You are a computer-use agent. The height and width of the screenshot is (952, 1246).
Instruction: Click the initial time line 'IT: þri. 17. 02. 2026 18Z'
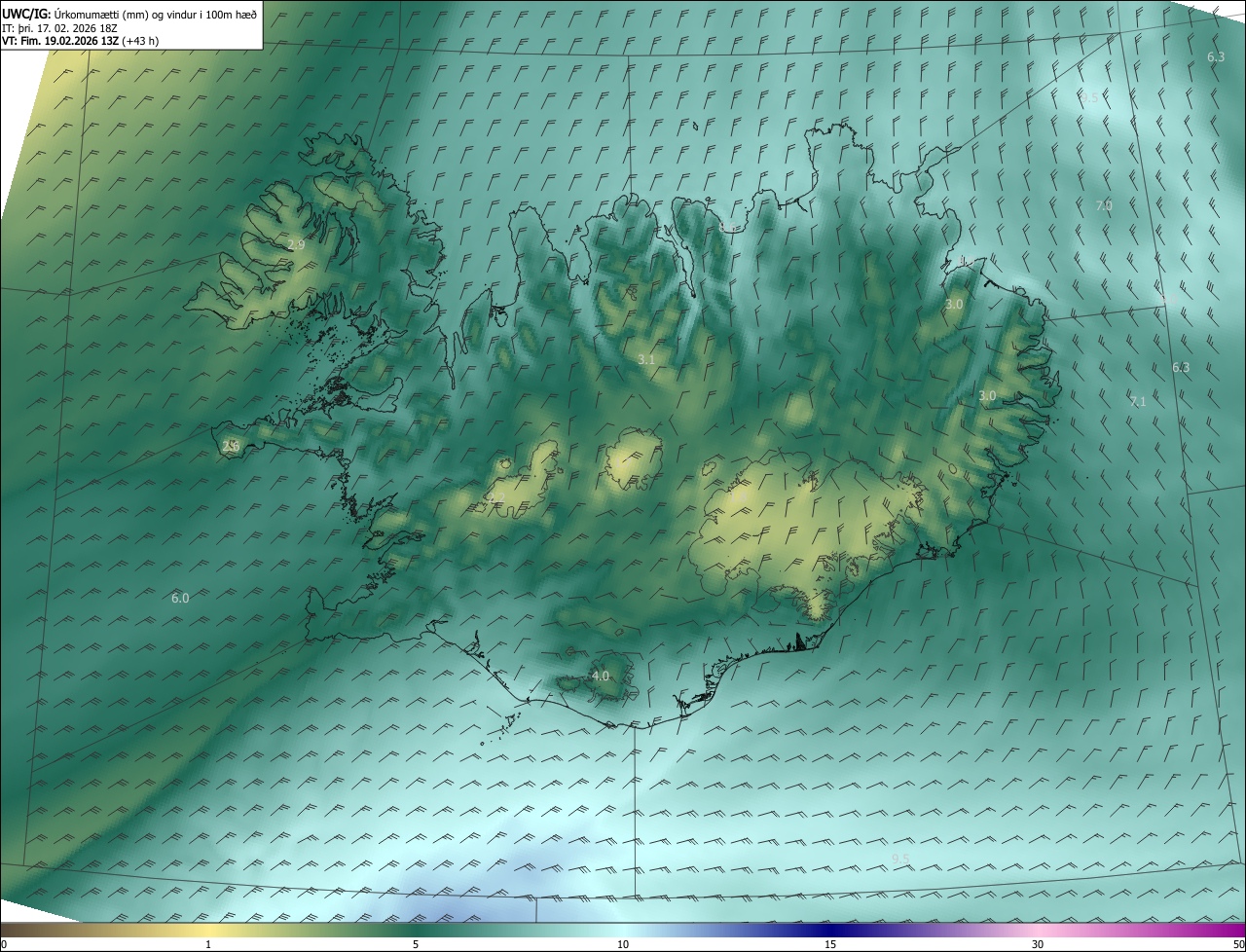click(x=59, y=27)
